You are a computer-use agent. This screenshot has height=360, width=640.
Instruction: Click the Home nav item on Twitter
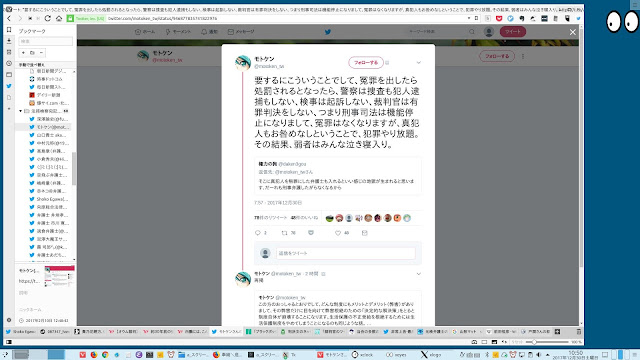click(x=145, y=31)
